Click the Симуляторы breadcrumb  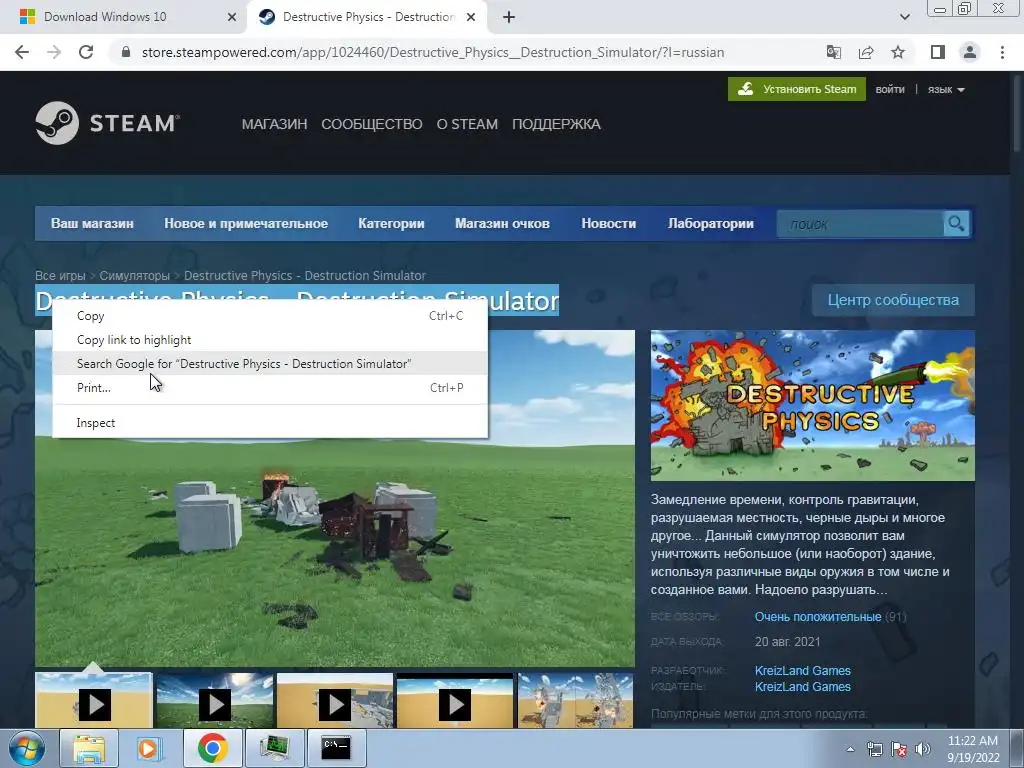[135, 276]
